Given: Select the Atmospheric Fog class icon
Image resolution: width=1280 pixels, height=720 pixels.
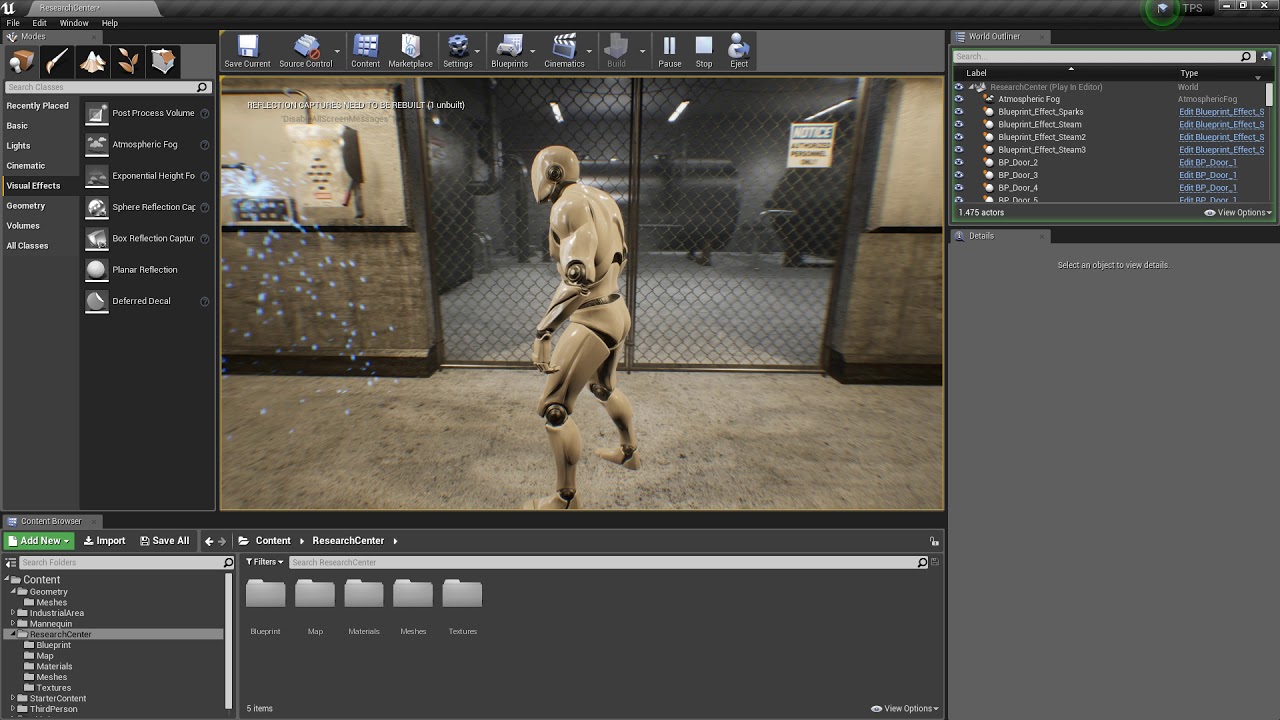Looking at the screenshot, I should tap(96, 145).
